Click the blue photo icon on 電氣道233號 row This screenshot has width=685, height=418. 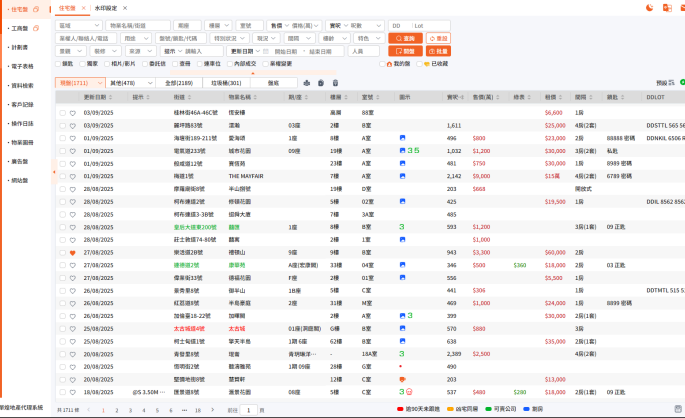point(402,151)
